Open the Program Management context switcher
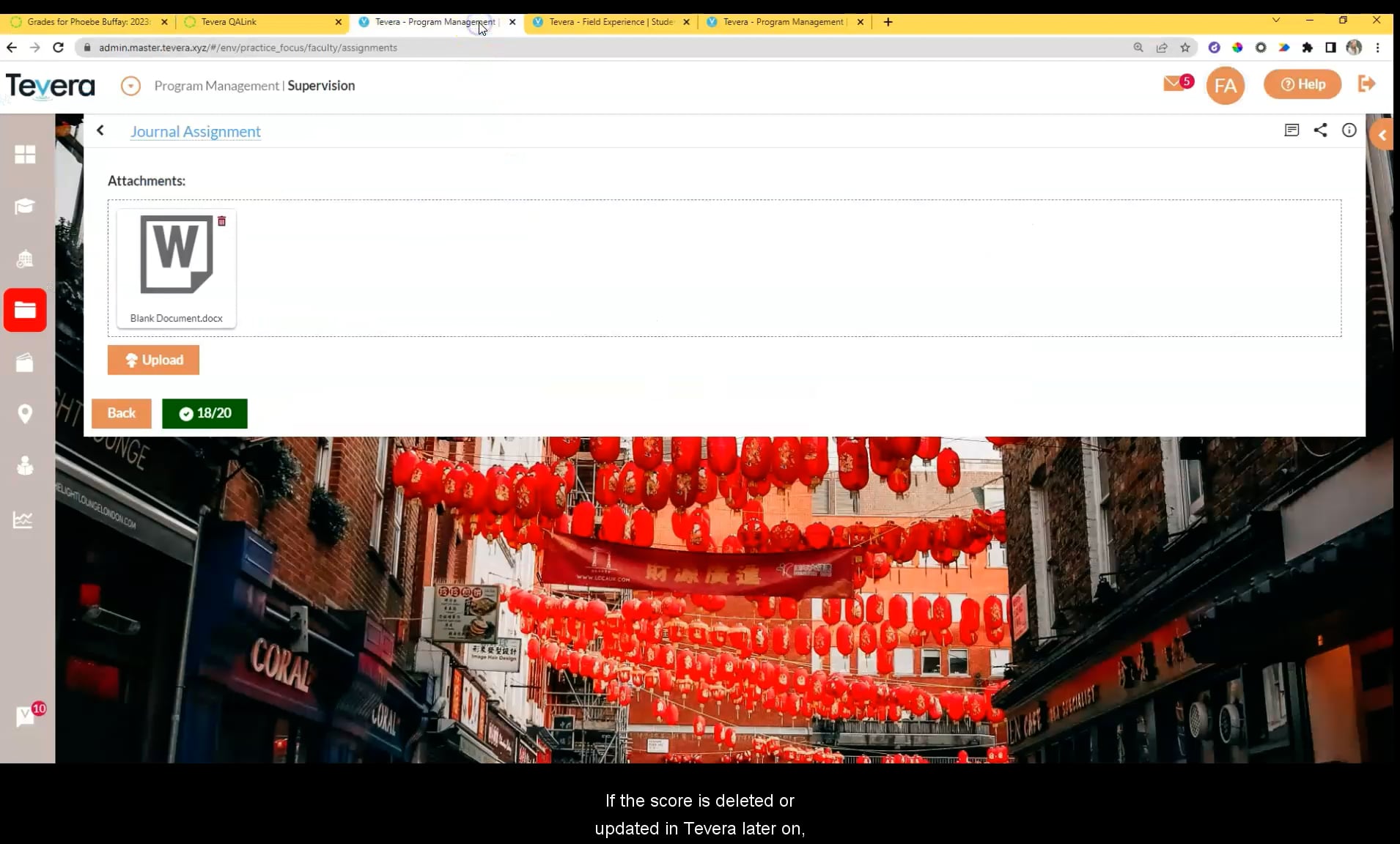Screen dimensions: 1400x844 (130, 86)
